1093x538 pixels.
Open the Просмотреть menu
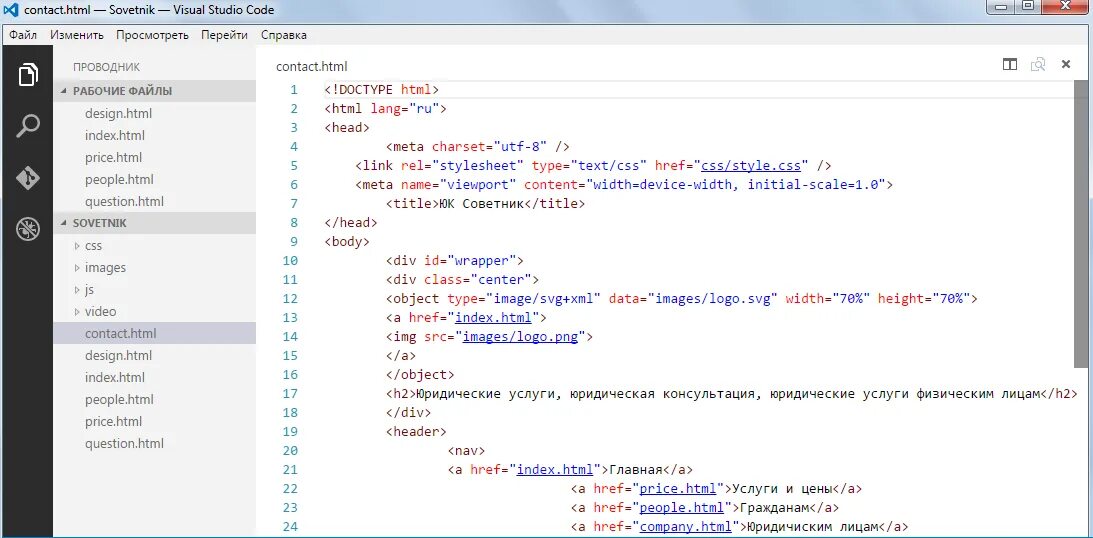click(x=152, y=35)
